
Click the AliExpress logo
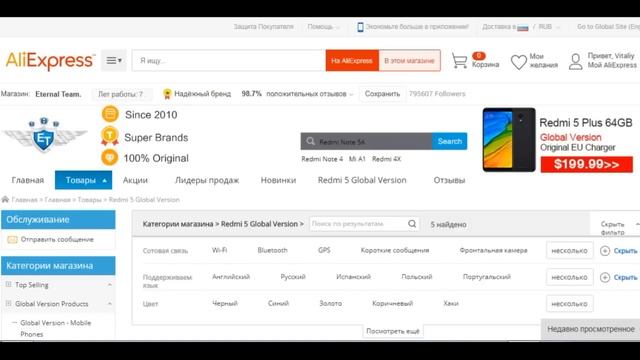pyautogui.click(x=50, y=60)
